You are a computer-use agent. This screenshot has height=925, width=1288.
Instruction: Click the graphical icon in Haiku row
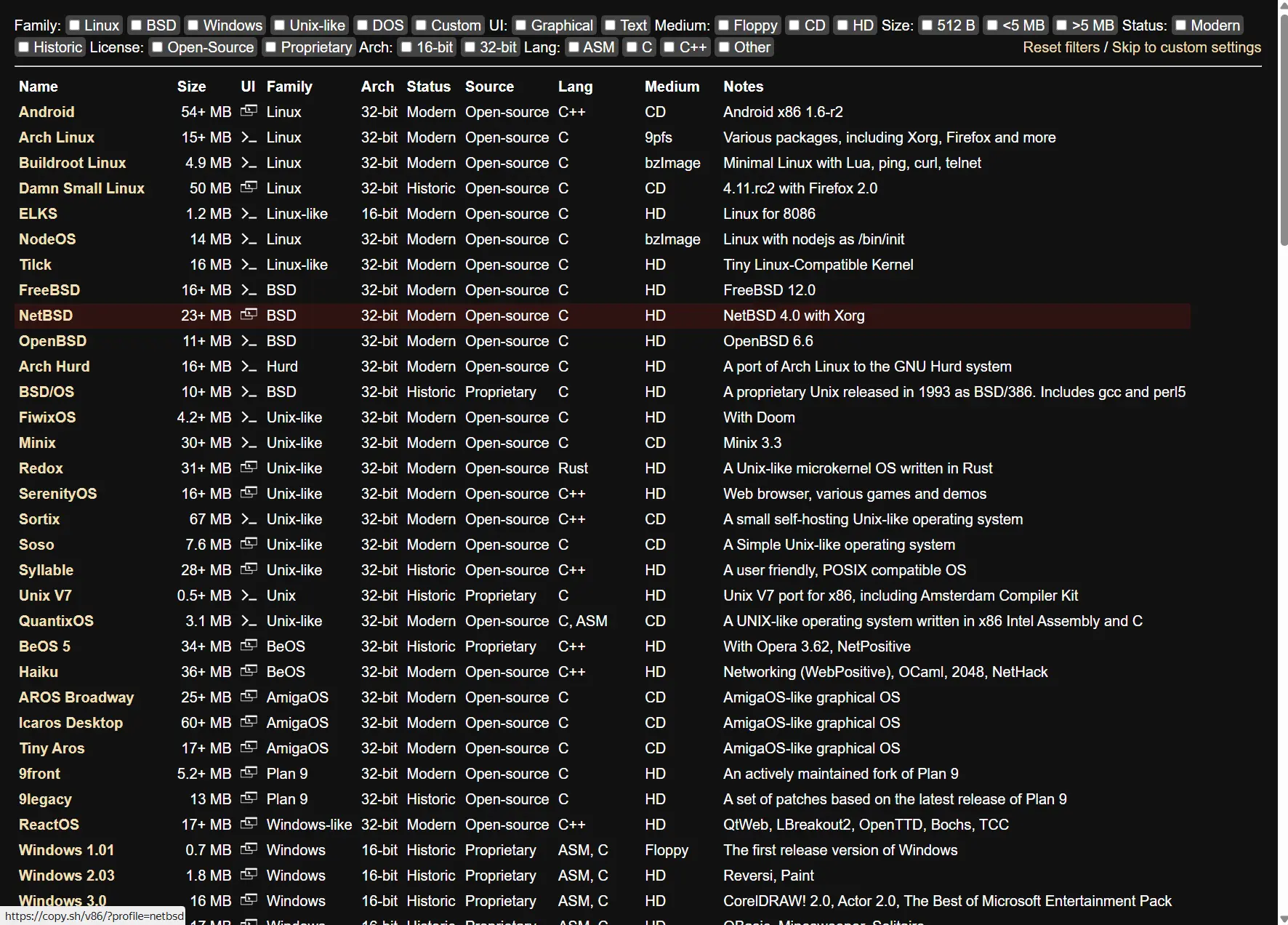point(249,671)
